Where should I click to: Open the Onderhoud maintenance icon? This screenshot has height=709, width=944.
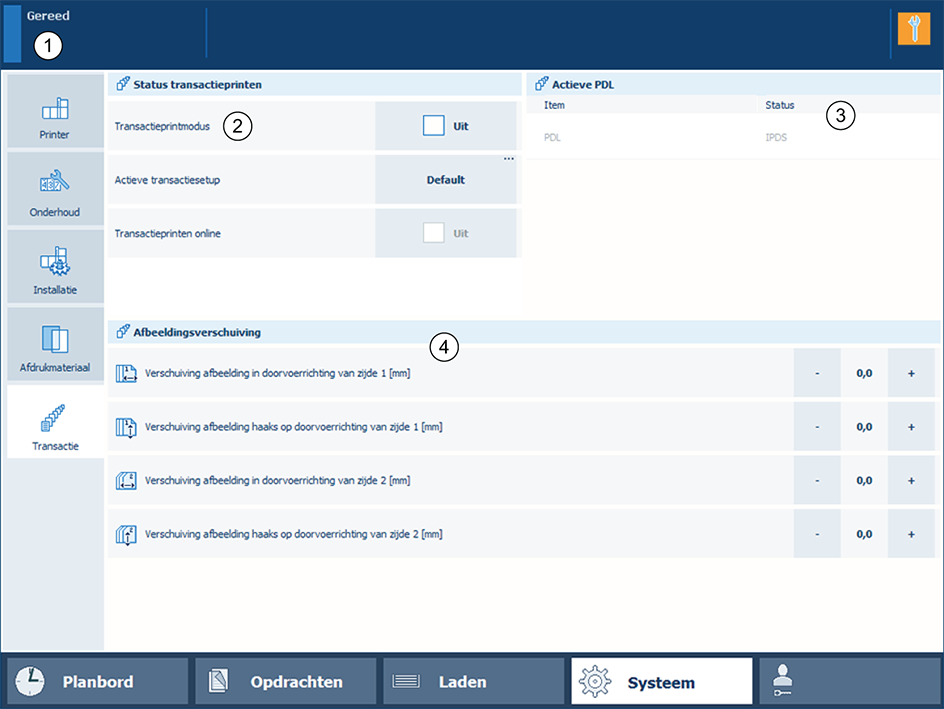pyautogui.click(x=55, y=188)
